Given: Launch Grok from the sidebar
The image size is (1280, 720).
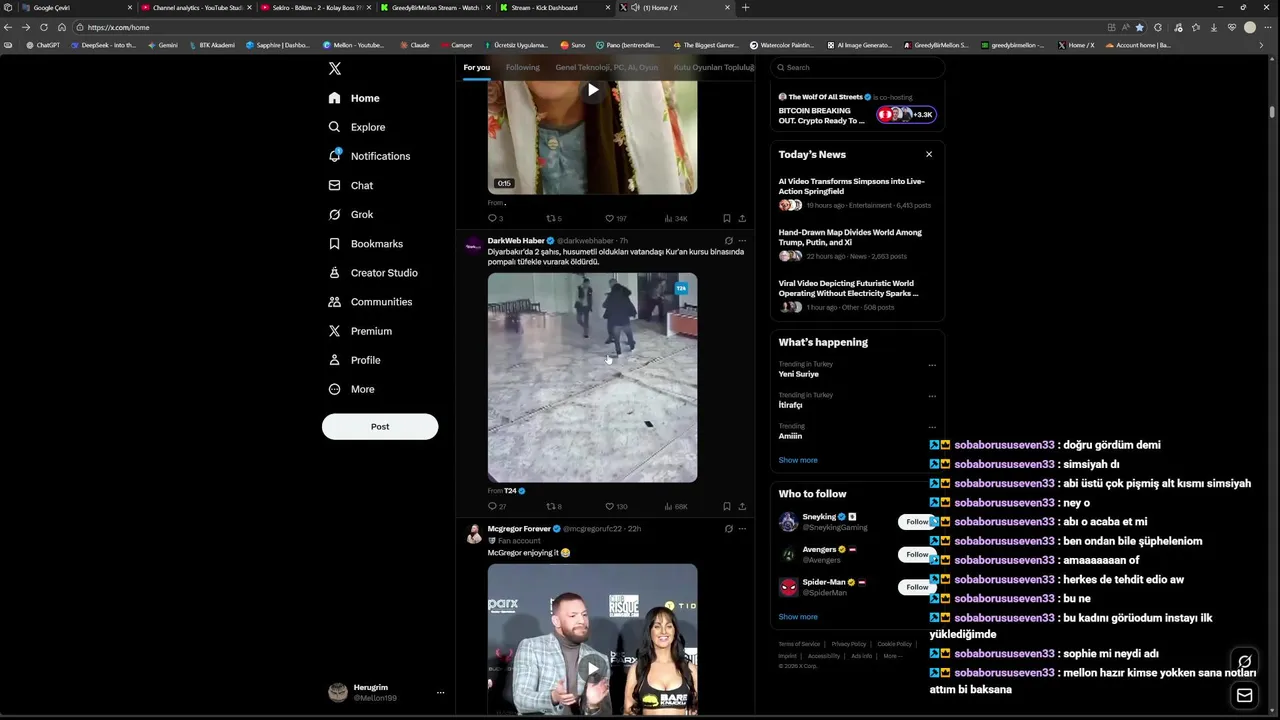Looking at the screenshot, I should [x=351, y=214].
